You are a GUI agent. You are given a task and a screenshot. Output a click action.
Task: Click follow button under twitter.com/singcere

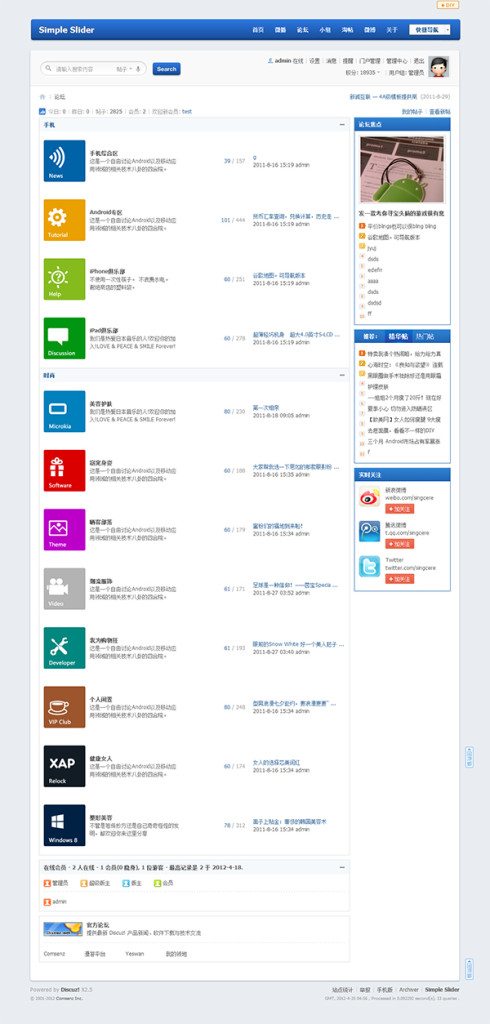point(399,579)
